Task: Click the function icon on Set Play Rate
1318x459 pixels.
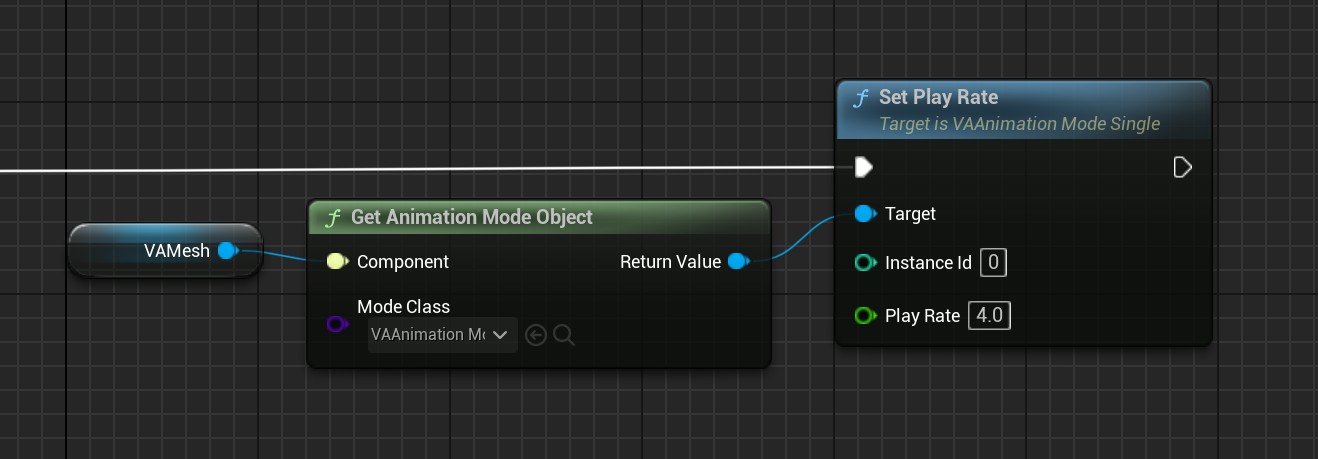Action: (861, 98)
